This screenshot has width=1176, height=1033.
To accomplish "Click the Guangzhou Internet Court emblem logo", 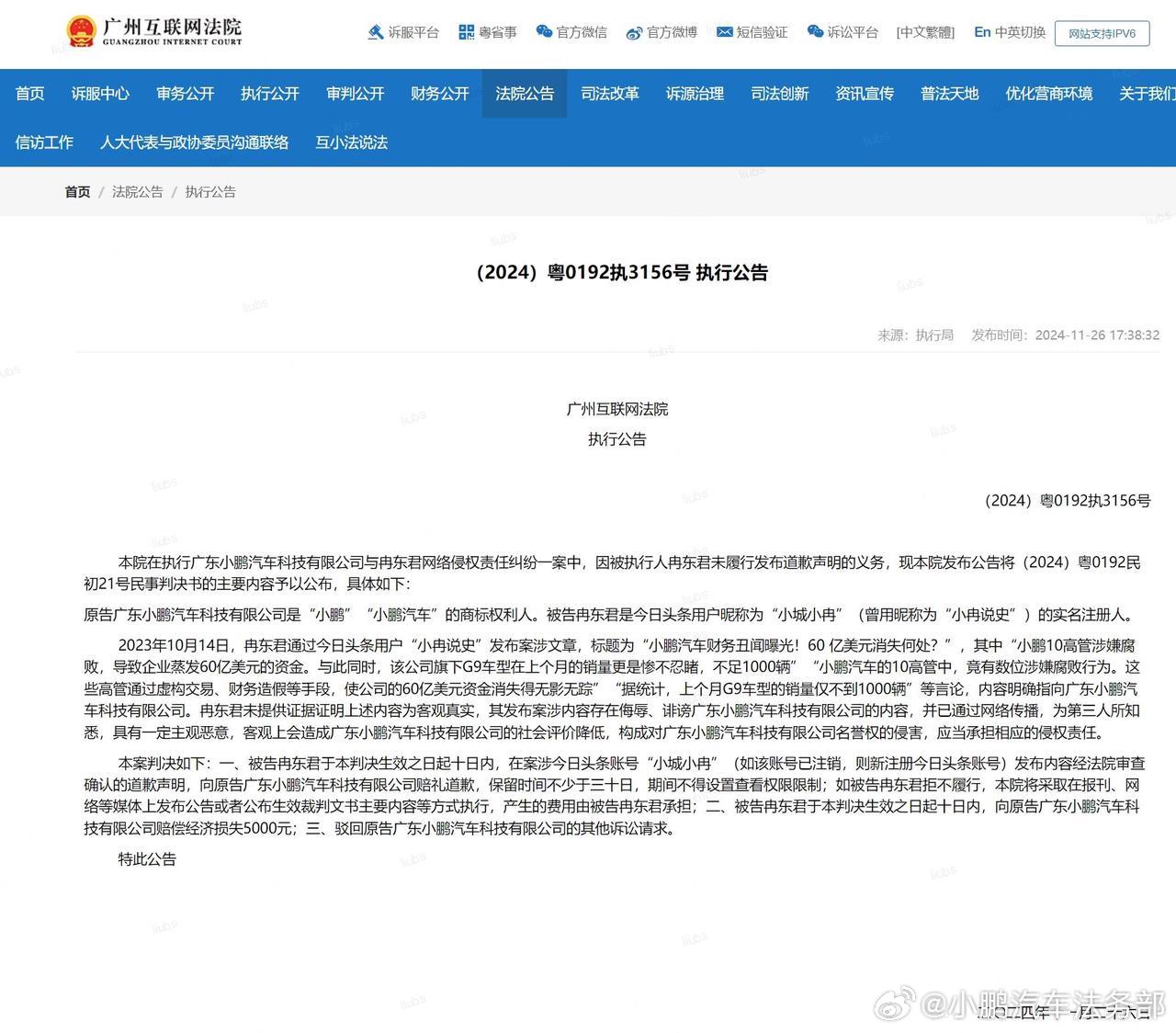I will tap(81, 32).
